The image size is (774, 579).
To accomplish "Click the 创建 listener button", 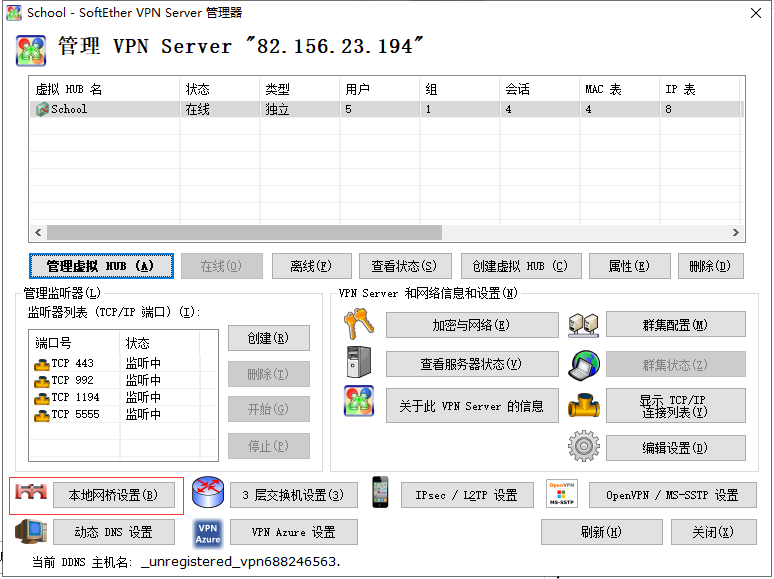I will tap(268, 338).
